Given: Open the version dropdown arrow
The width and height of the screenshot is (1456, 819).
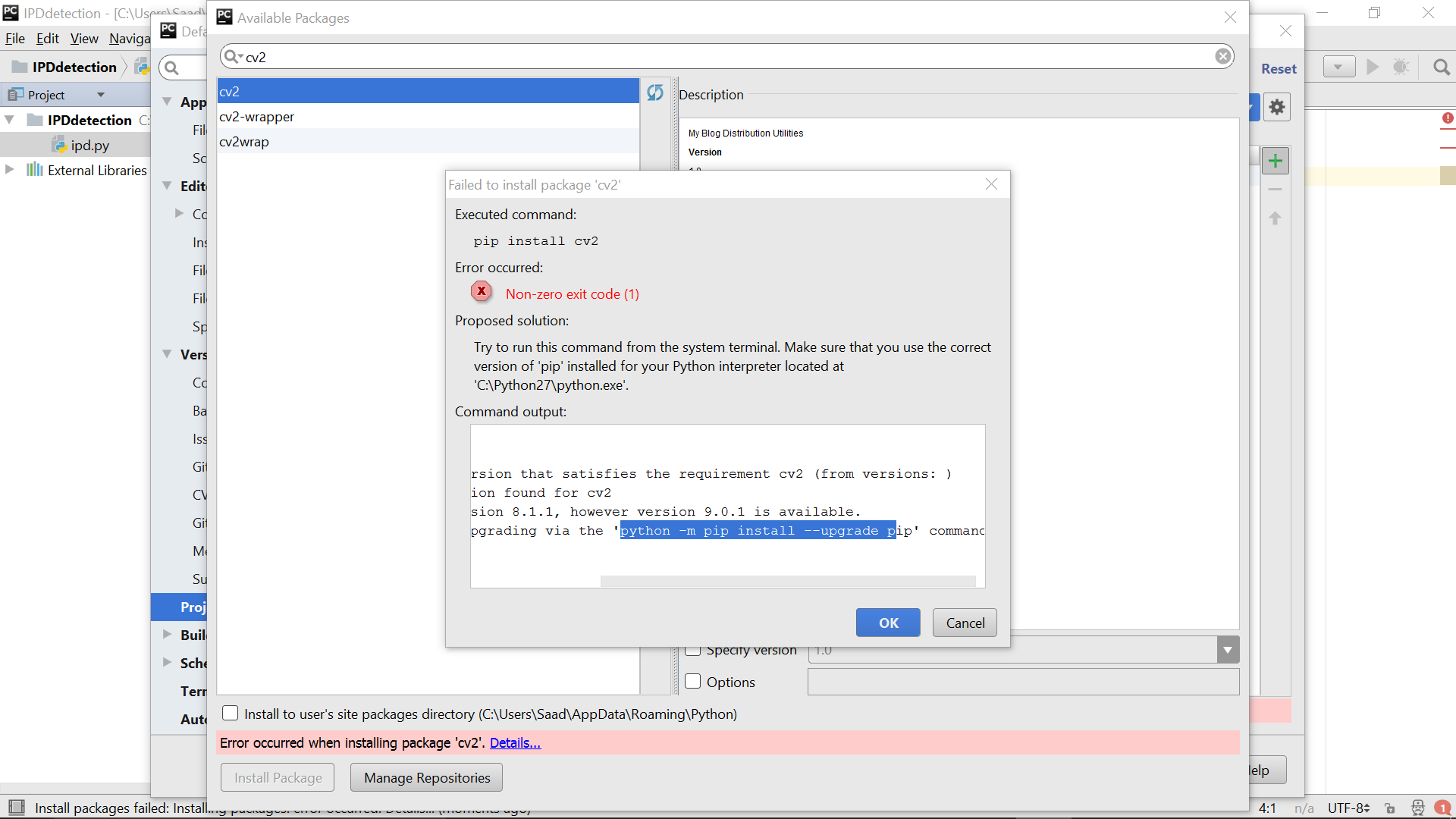Looking at the screenshot, I should 1228,650.
